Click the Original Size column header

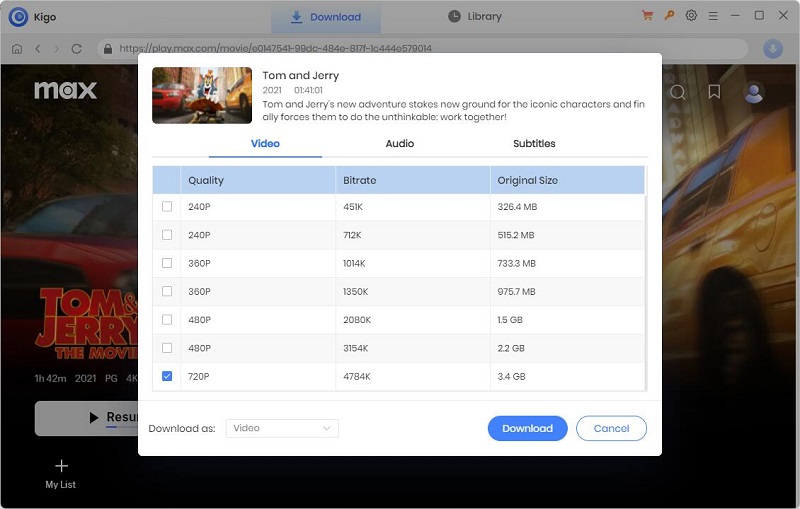[567, 180]
